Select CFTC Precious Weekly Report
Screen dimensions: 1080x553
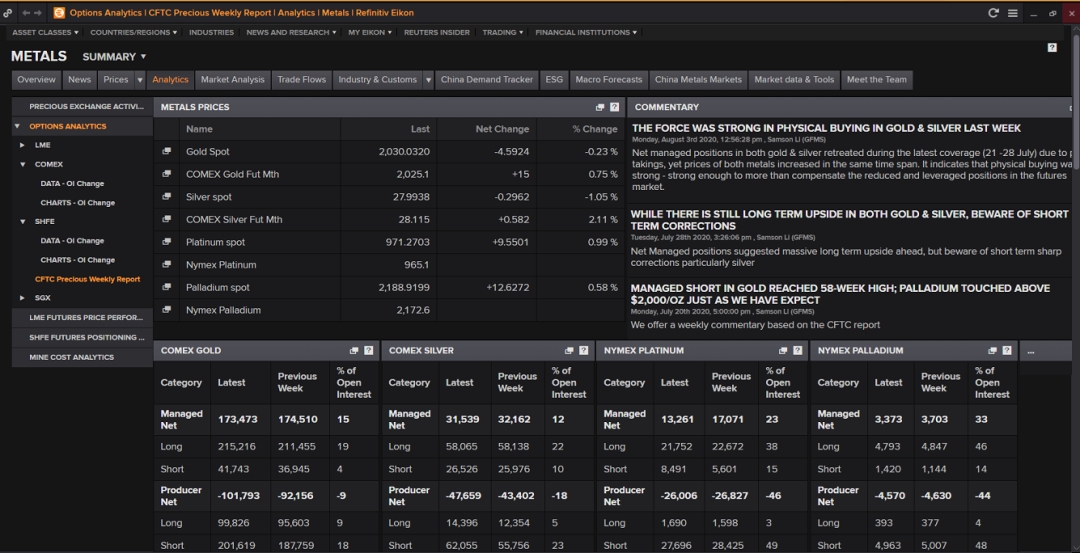click(x=87, y=279)
